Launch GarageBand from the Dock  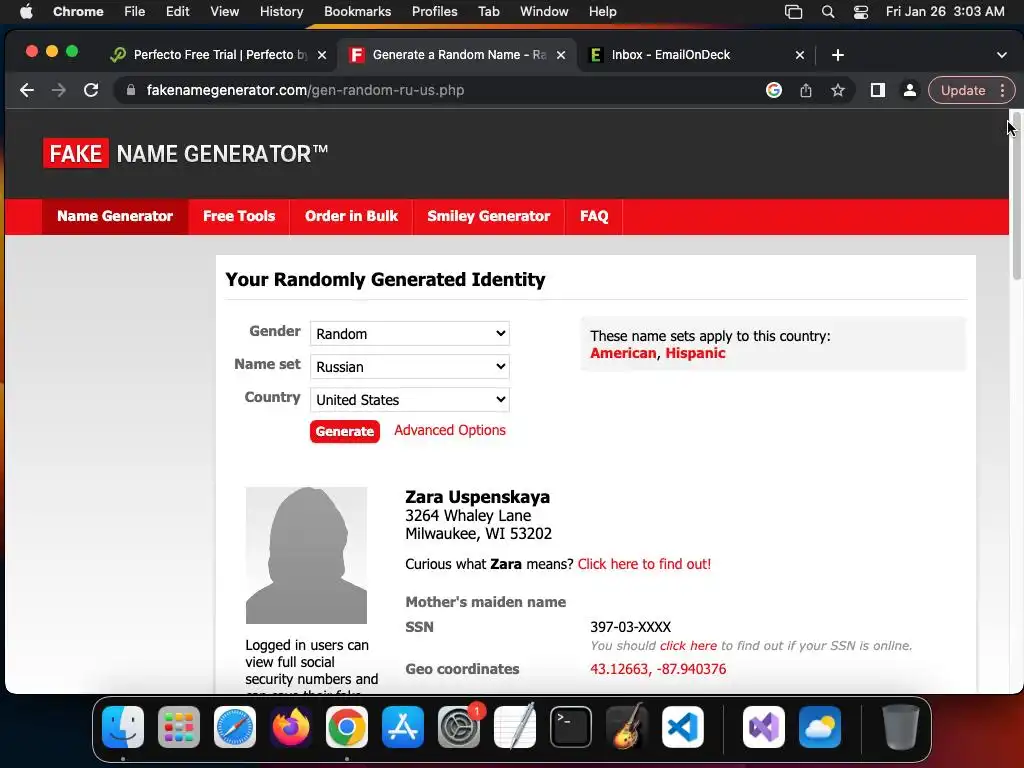pos(627,727)
